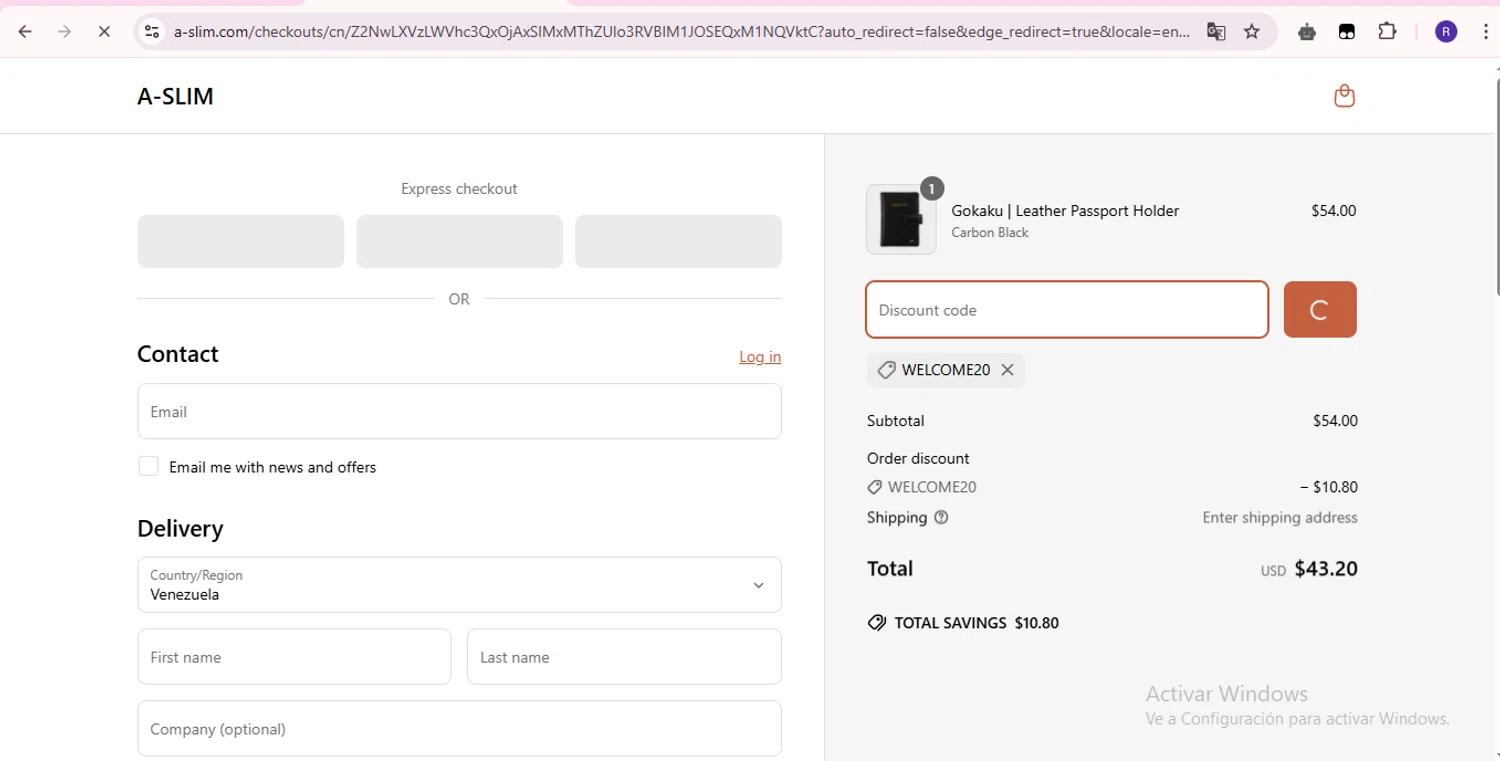Tick Email me with news and offers
This screenshot has width=1500, height=761.
click(148, 466)
